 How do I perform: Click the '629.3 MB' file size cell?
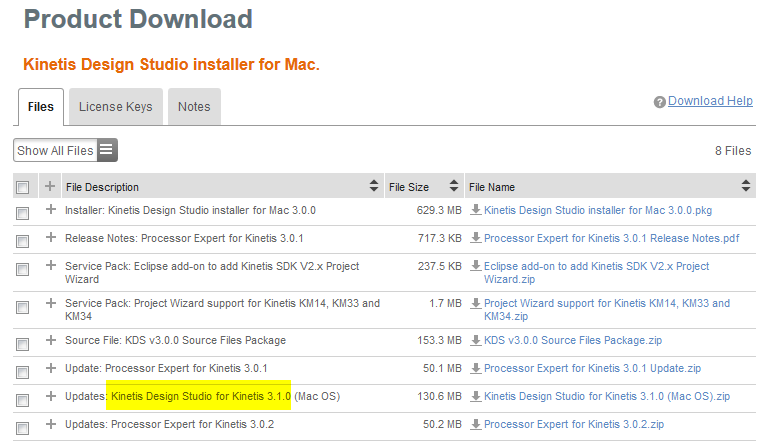(x=439, y=210)
